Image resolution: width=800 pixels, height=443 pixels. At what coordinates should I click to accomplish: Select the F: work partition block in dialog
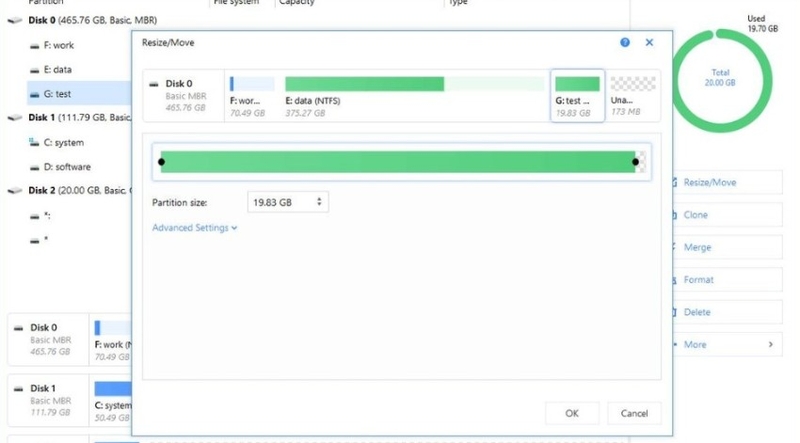coord(252,96)
